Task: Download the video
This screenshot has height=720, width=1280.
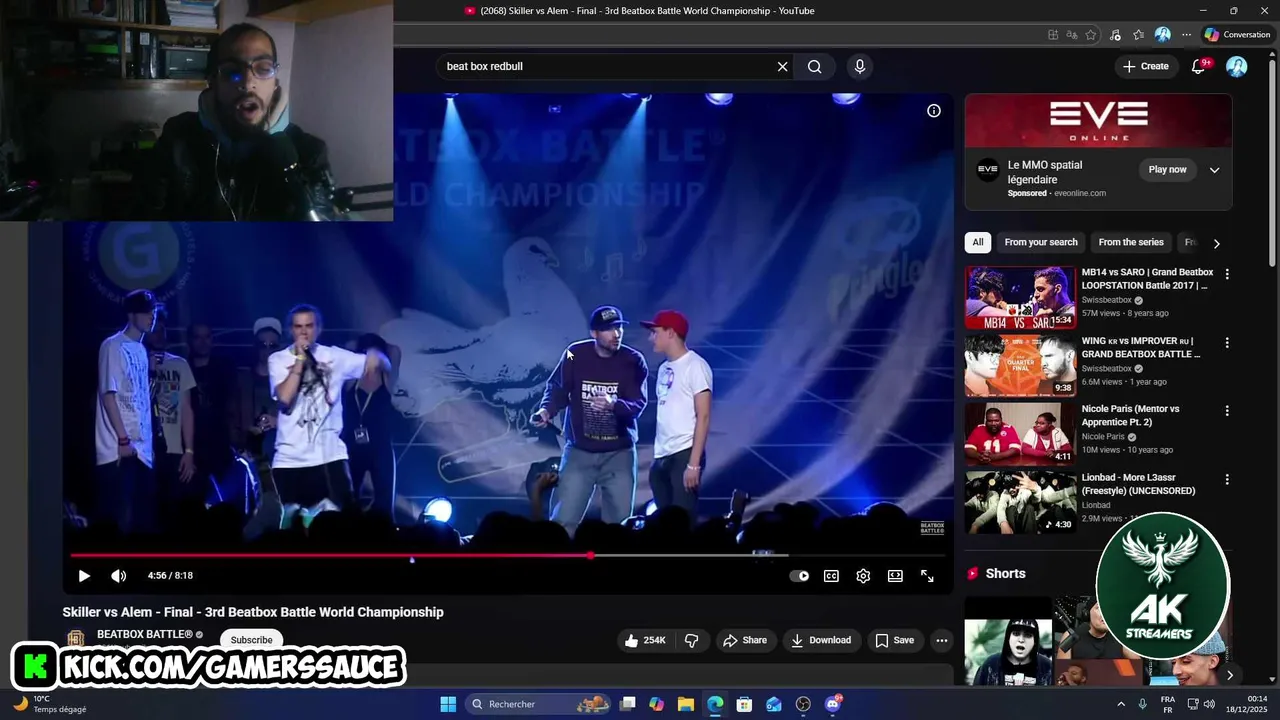Action: (x=820, y=640)
